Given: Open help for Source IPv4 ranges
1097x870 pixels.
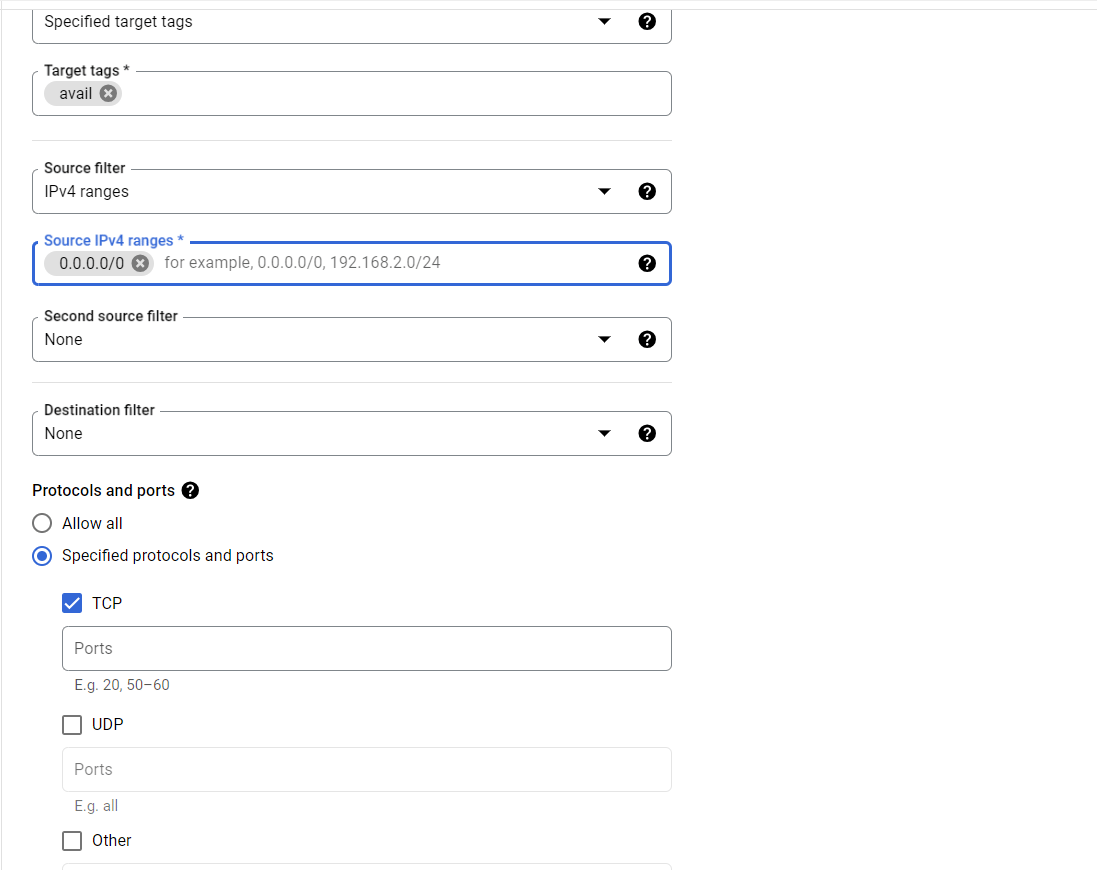Looking at the screenshot, I should click(x=647, y=263).
